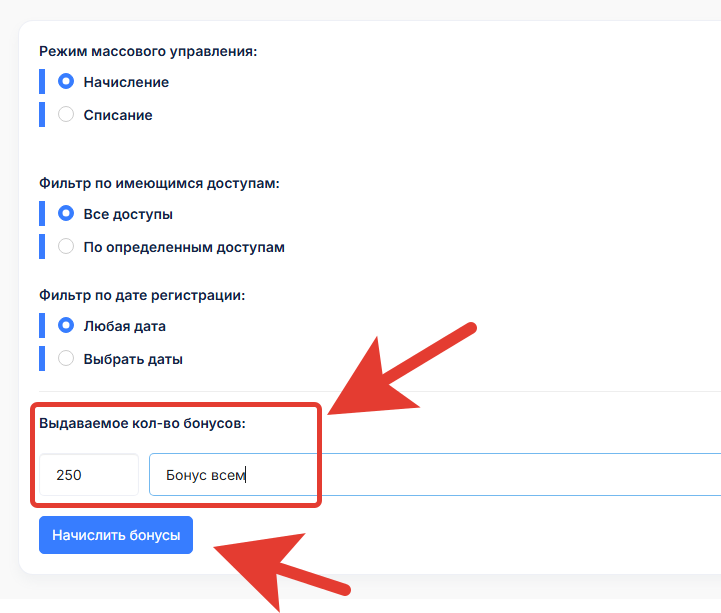Click the Начисление label text
Image resolution: width=721 pixels, height=613 pixels.
[x=126, y=82]
